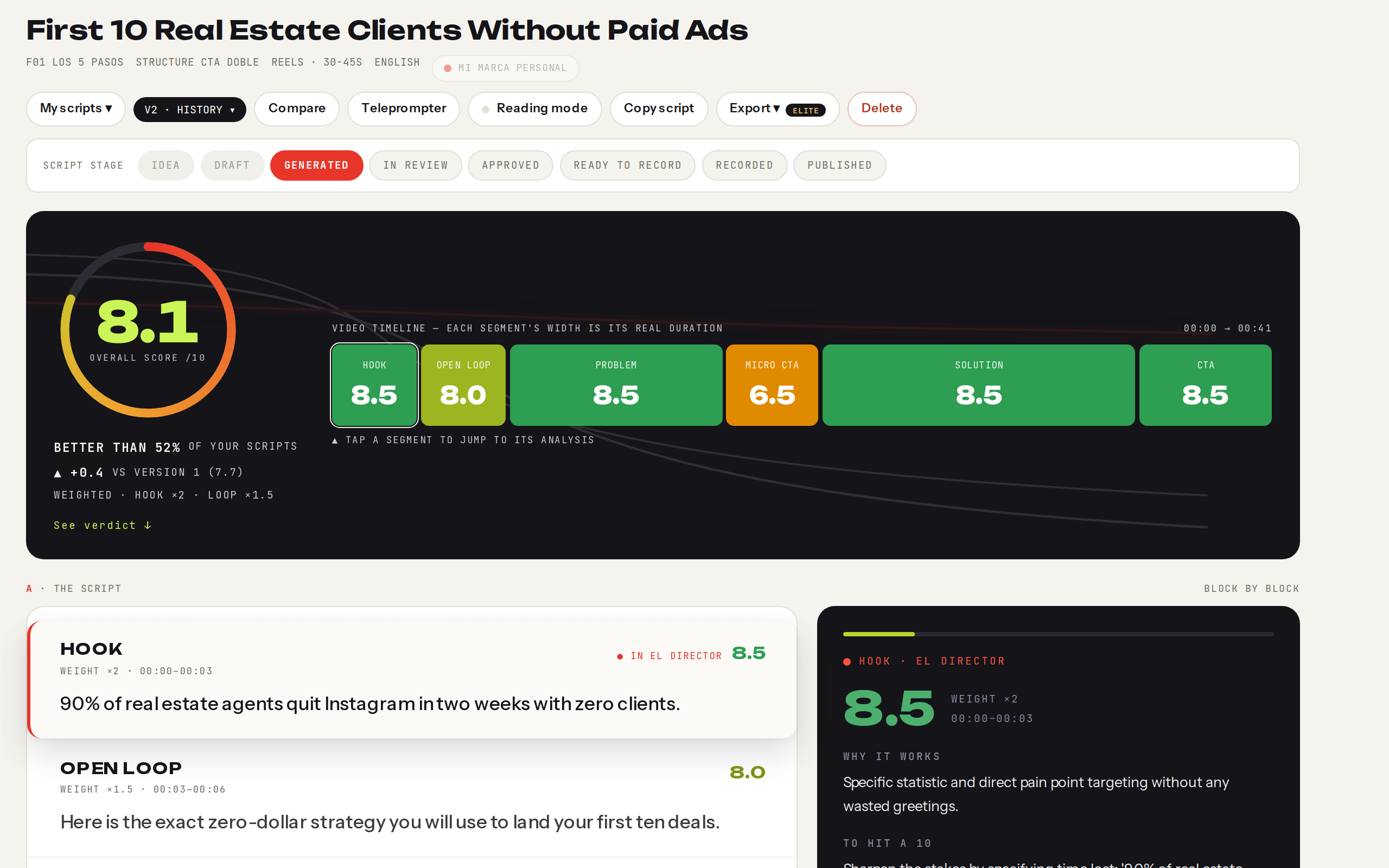Click the script title heading

(x=387, y=30)
